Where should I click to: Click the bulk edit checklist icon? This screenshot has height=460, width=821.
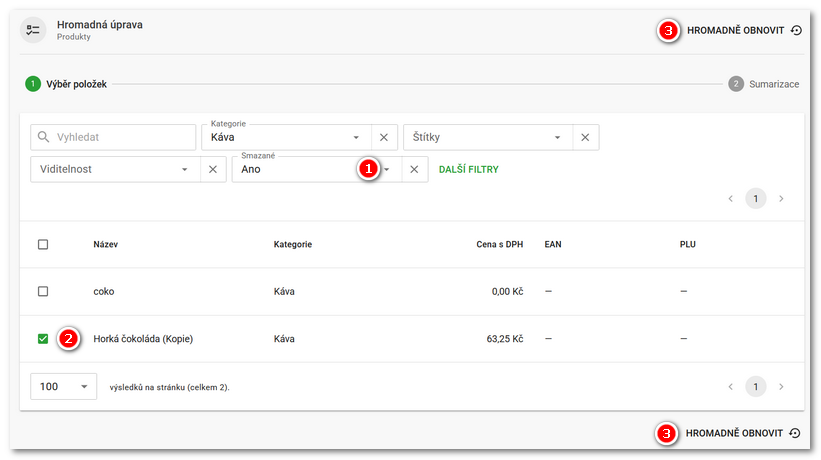coord(34,30)
